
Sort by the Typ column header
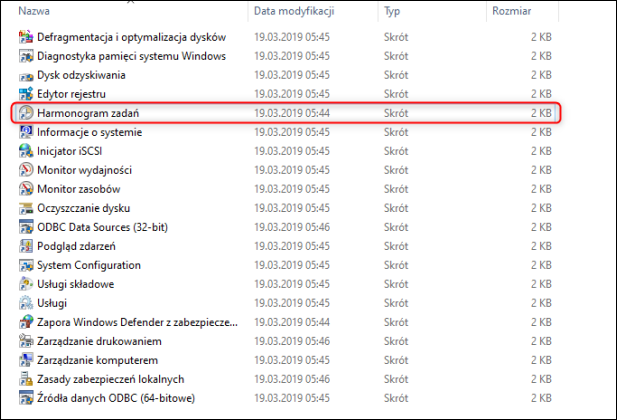coord(392,11)
